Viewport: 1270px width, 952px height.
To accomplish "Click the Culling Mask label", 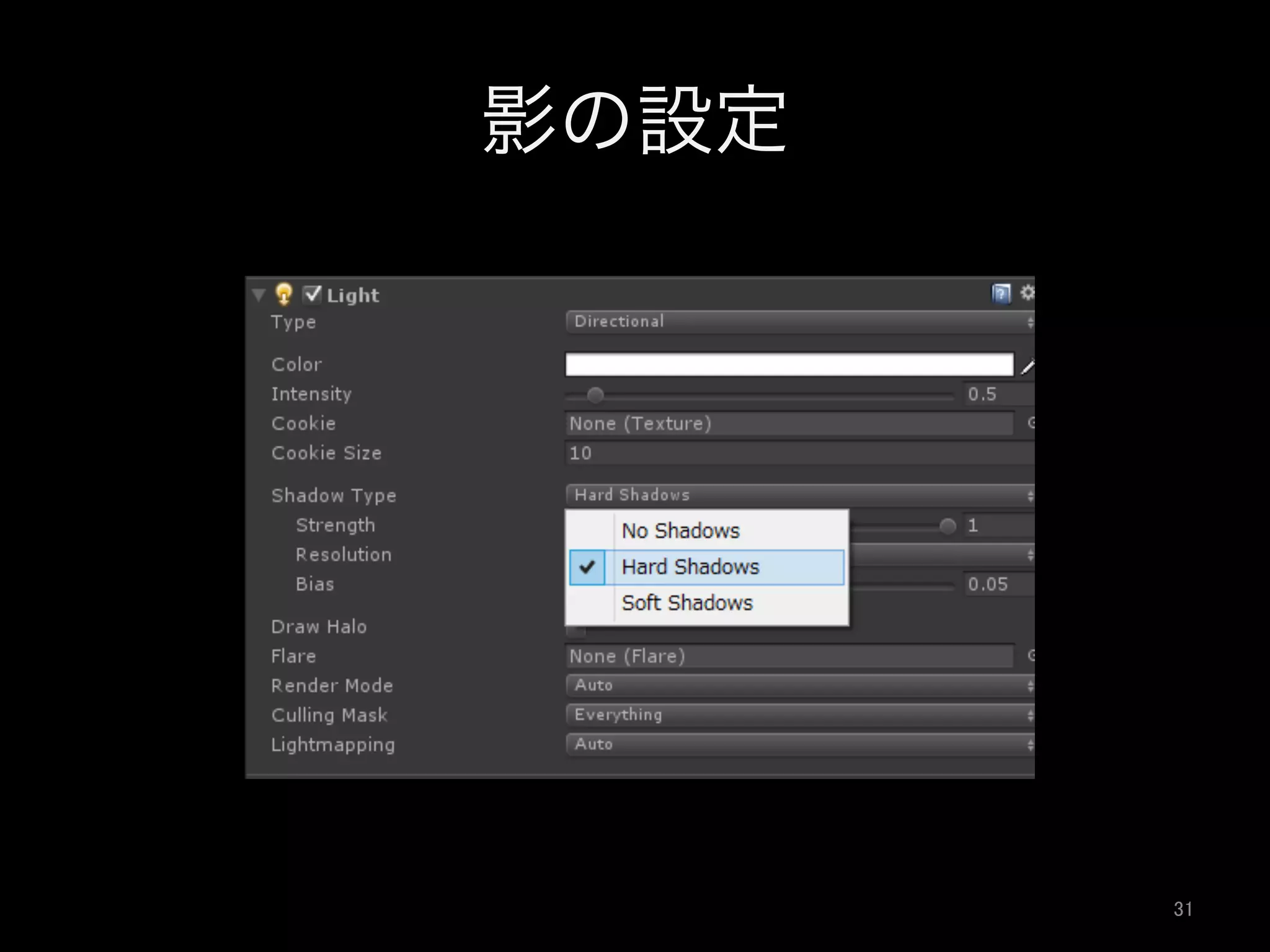I will coord(329,715).
